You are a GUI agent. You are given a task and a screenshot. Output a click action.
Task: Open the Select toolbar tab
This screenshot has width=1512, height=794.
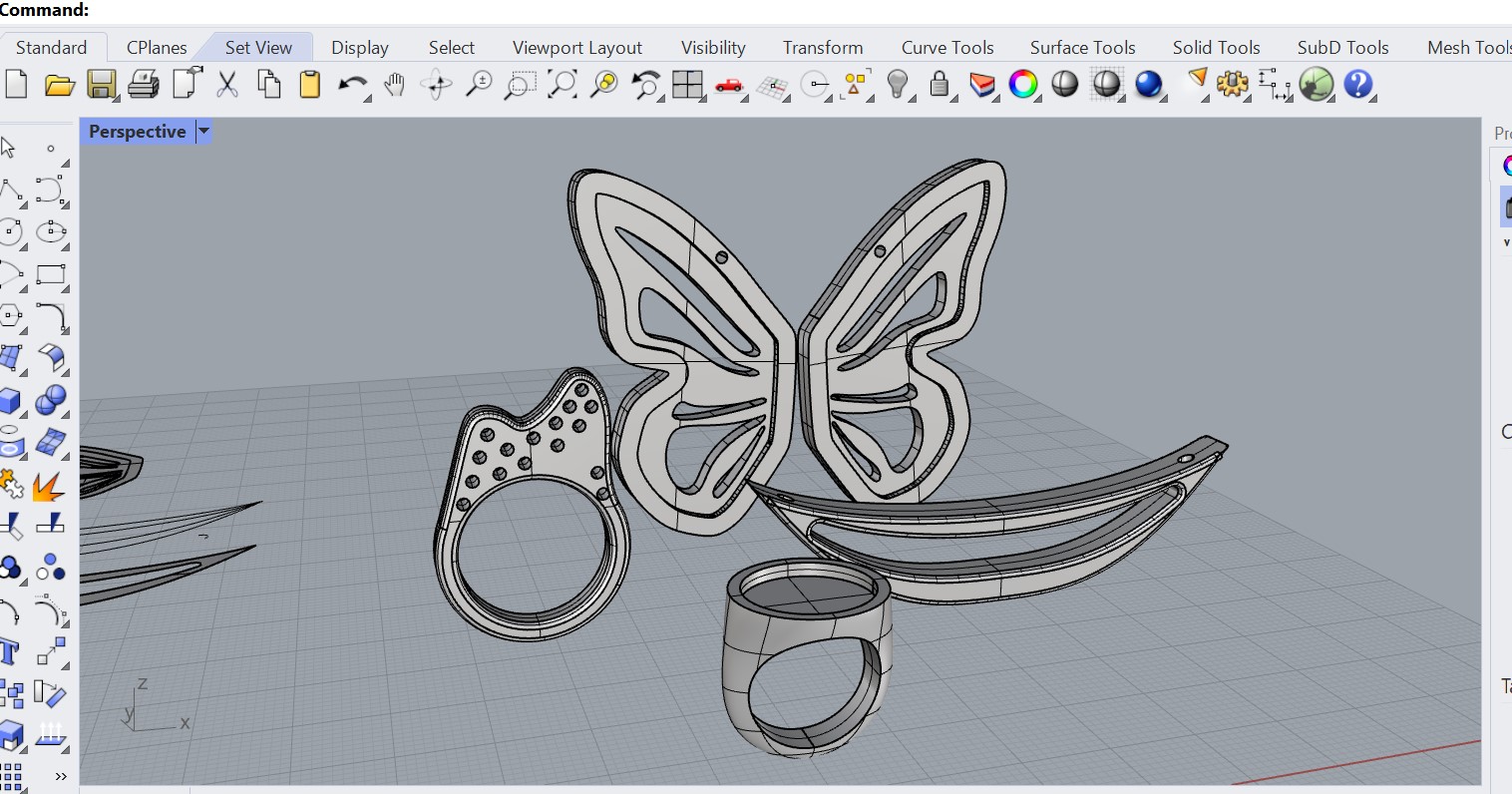tap(452, 47)
